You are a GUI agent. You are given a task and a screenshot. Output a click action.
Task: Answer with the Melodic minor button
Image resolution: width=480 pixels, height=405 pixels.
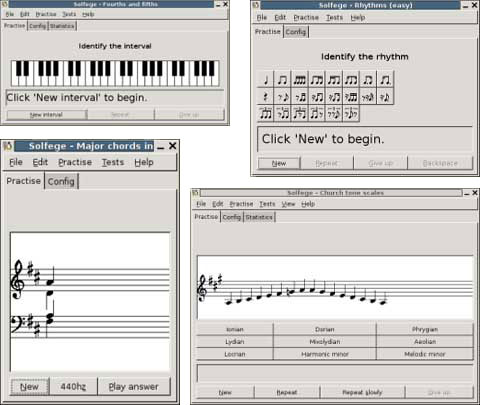pos(425,354)
